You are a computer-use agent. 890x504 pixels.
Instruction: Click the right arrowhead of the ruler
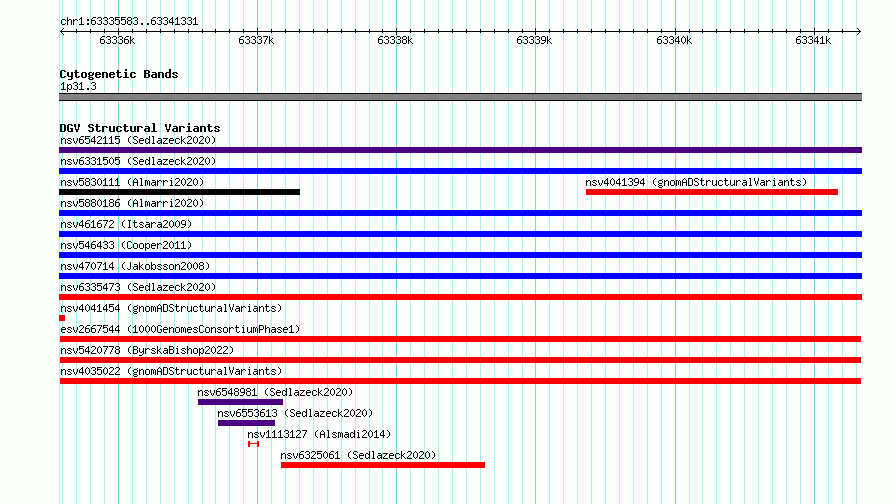click(859, 31)
